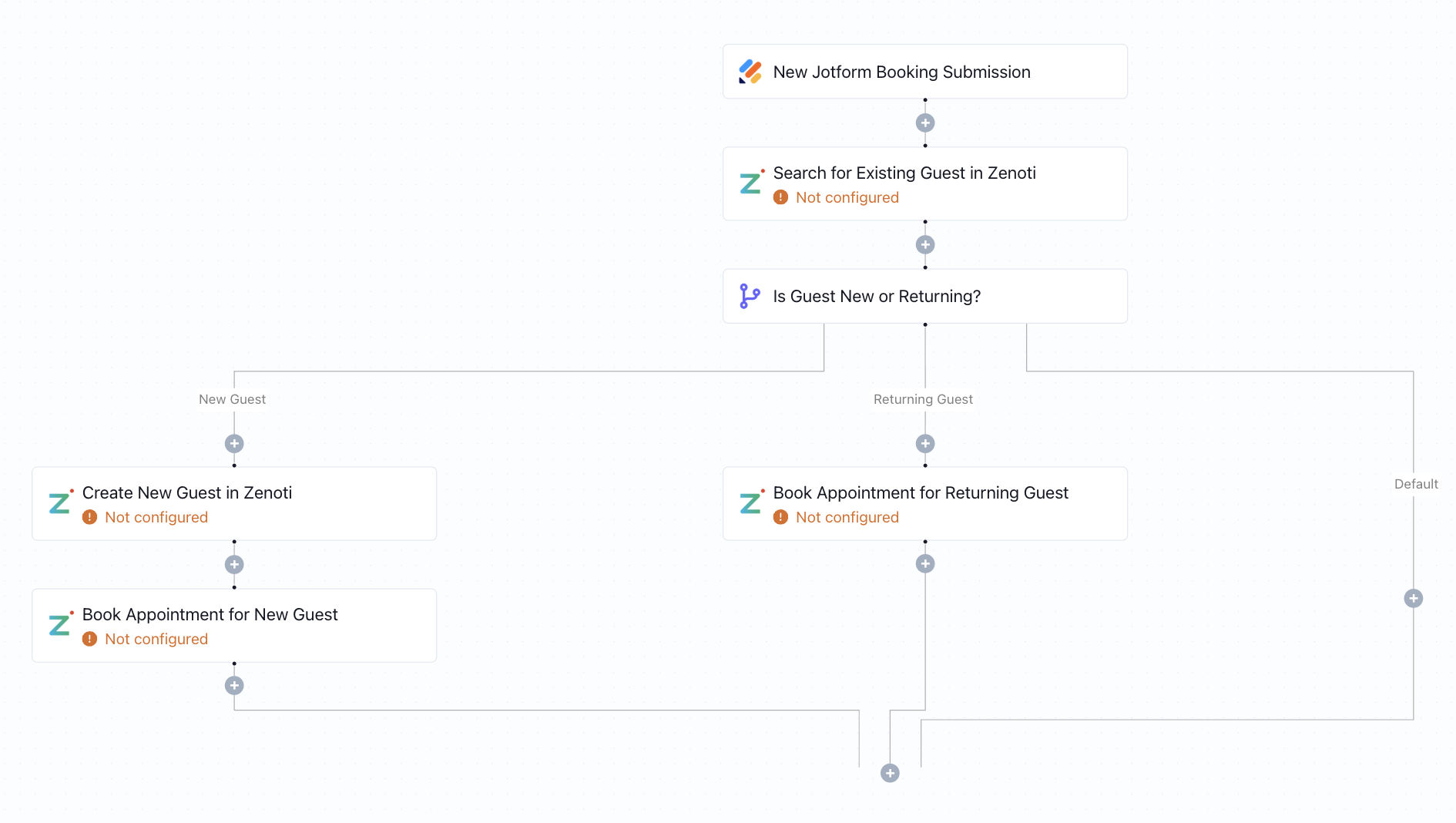Add step below Book Appointment for New Guest
The height and width of the screenshot is (823, 1456).
click(x=234, y=685)
